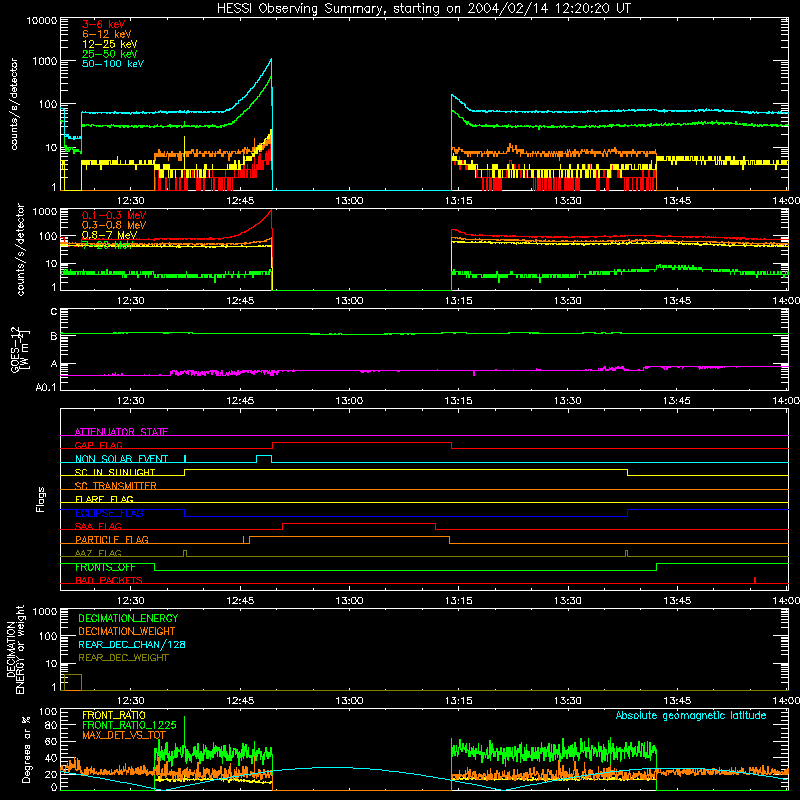The width and height of the screenshot is (800, 800).
Task: Click the small olive decimation box at plot start
Action: point(72,682)
